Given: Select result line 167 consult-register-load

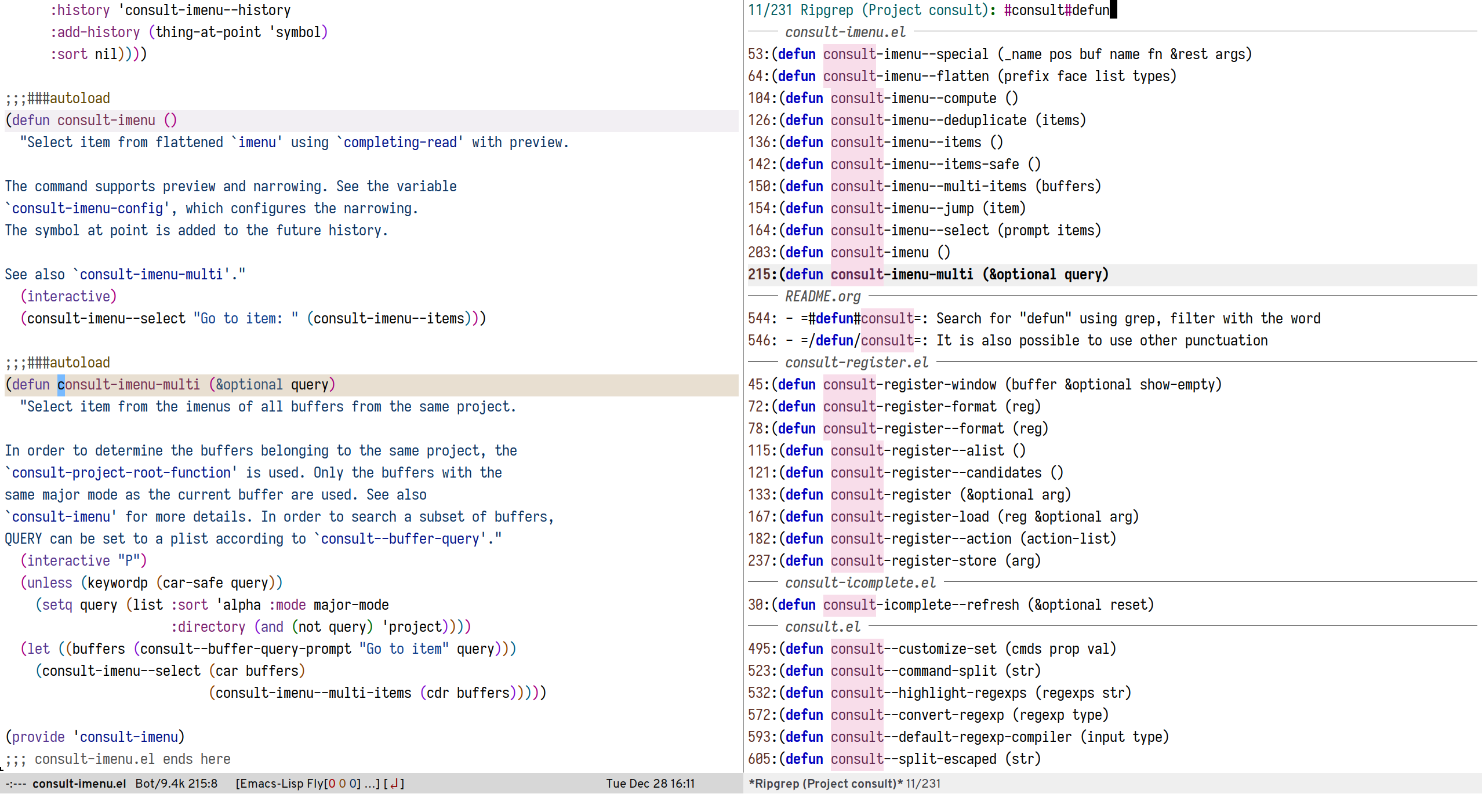Looking at the screenshot, I should pyautogui.click(x=943, y=516).
